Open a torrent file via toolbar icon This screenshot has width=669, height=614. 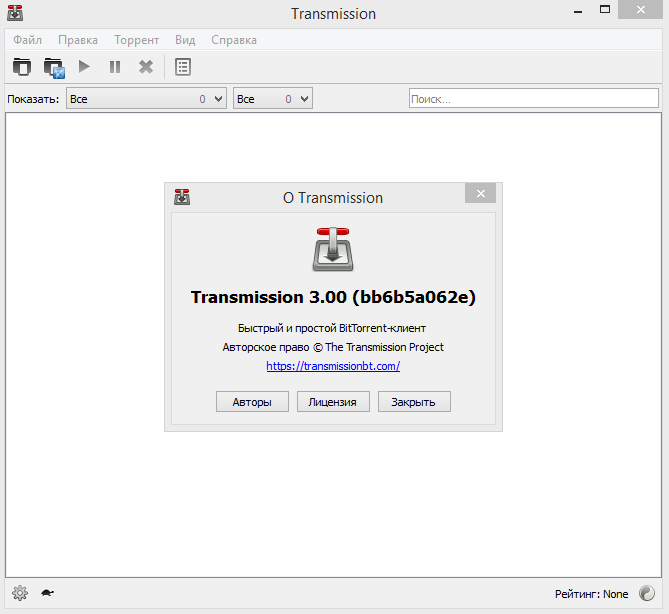(22, 67)
